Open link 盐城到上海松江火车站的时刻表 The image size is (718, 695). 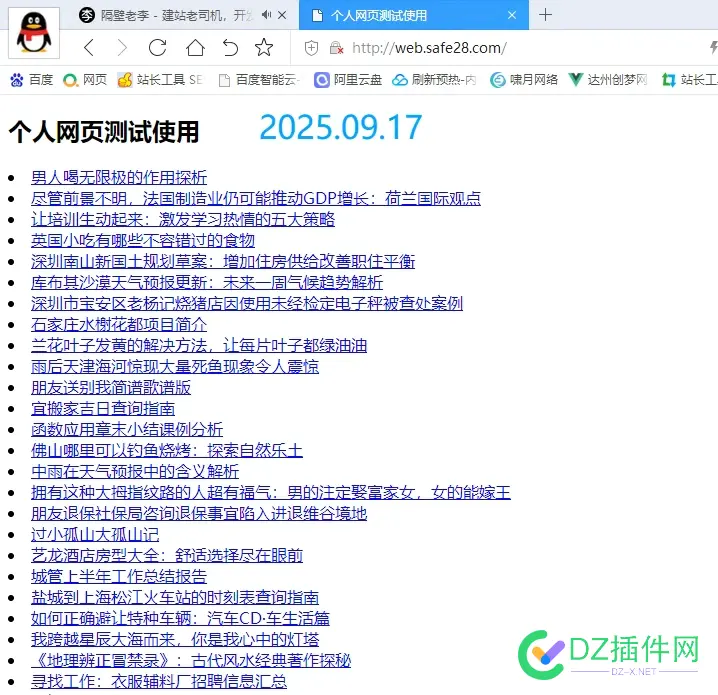pyautogui.click(x=175, y=598)
